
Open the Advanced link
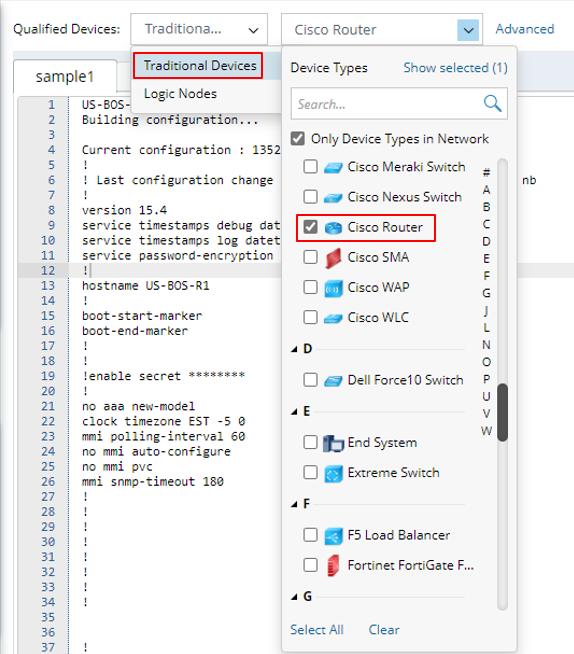(x=525, y=29)
